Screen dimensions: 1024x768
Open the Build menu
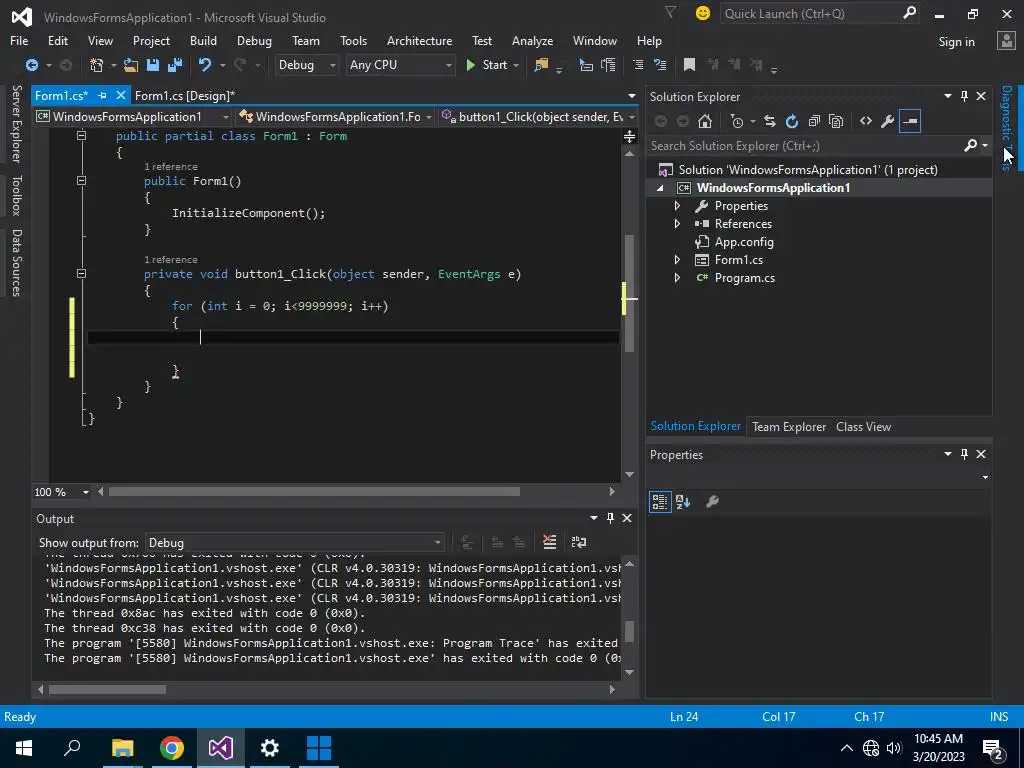point(203,40)
